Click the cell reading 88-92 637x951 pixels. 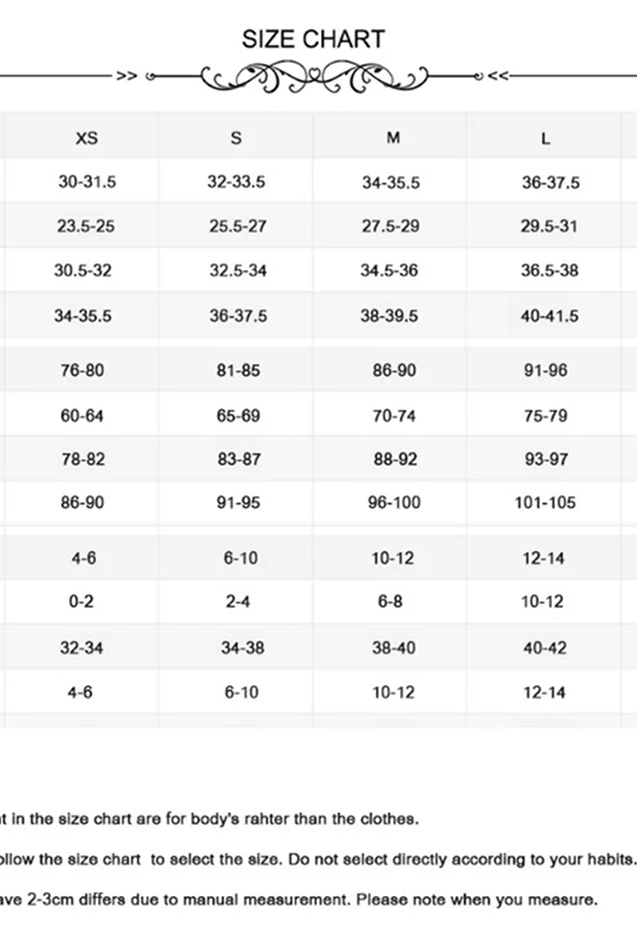(x=393, y=459)
